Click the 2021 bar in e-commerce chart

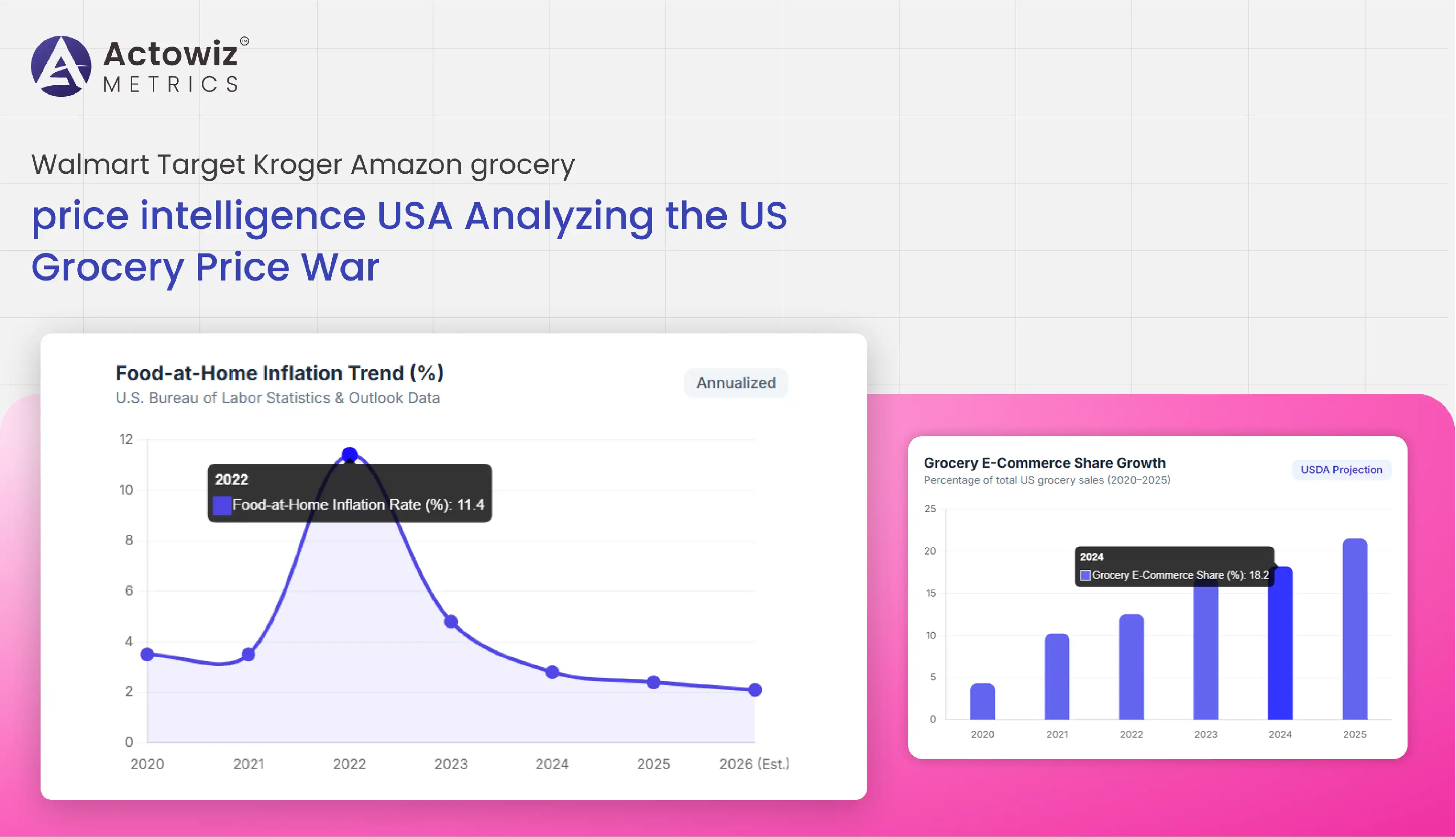click(x=1057, y=677)
